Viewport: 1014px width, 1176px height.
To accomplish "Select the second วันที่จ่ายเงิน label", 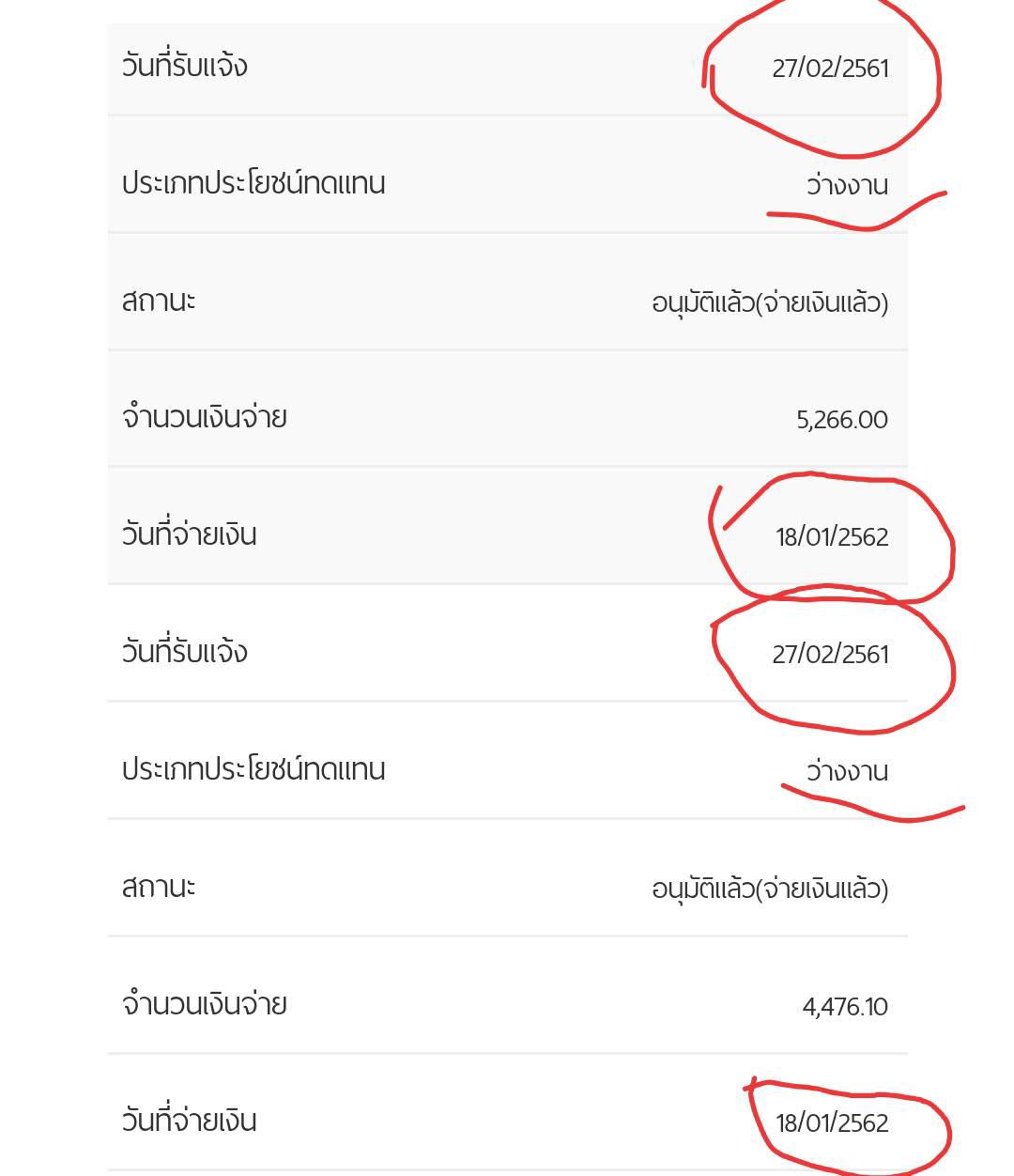I will click(x=189, y=1121).
